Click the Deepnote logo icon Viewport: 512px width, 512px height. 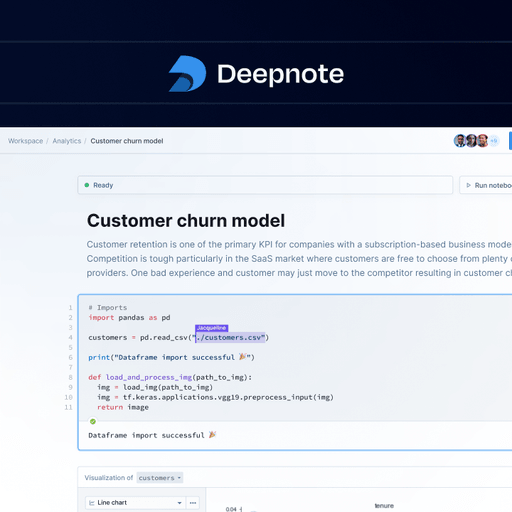click(x=187, y=74)
